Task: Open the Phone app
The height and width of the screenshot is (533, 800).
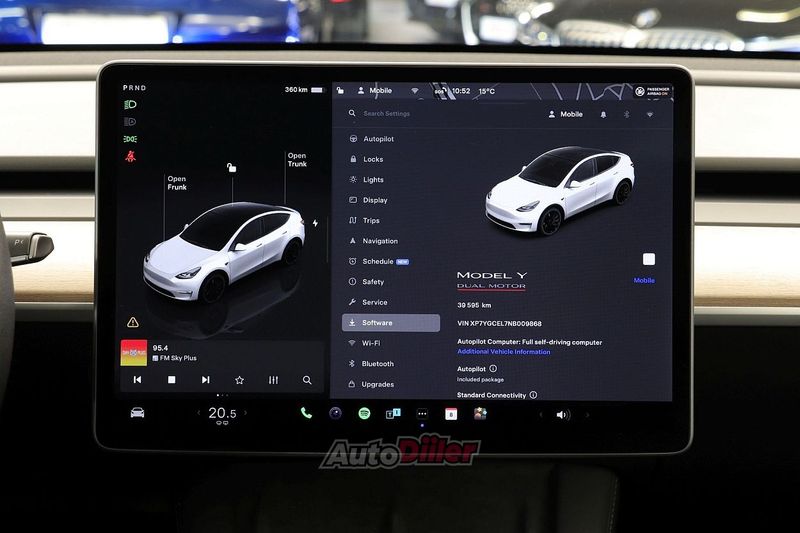Action: (306, 413)
